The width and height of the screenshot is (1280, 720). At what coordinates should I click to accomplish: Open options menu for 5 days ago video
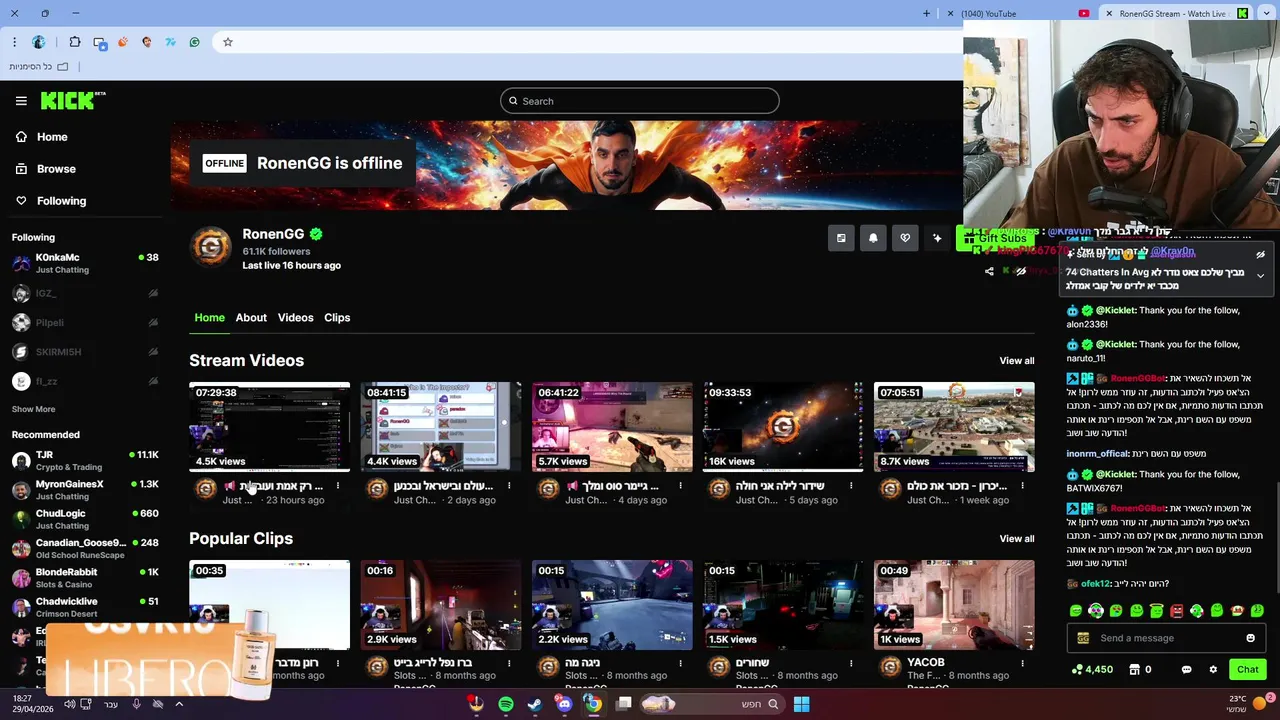(851, 486)
